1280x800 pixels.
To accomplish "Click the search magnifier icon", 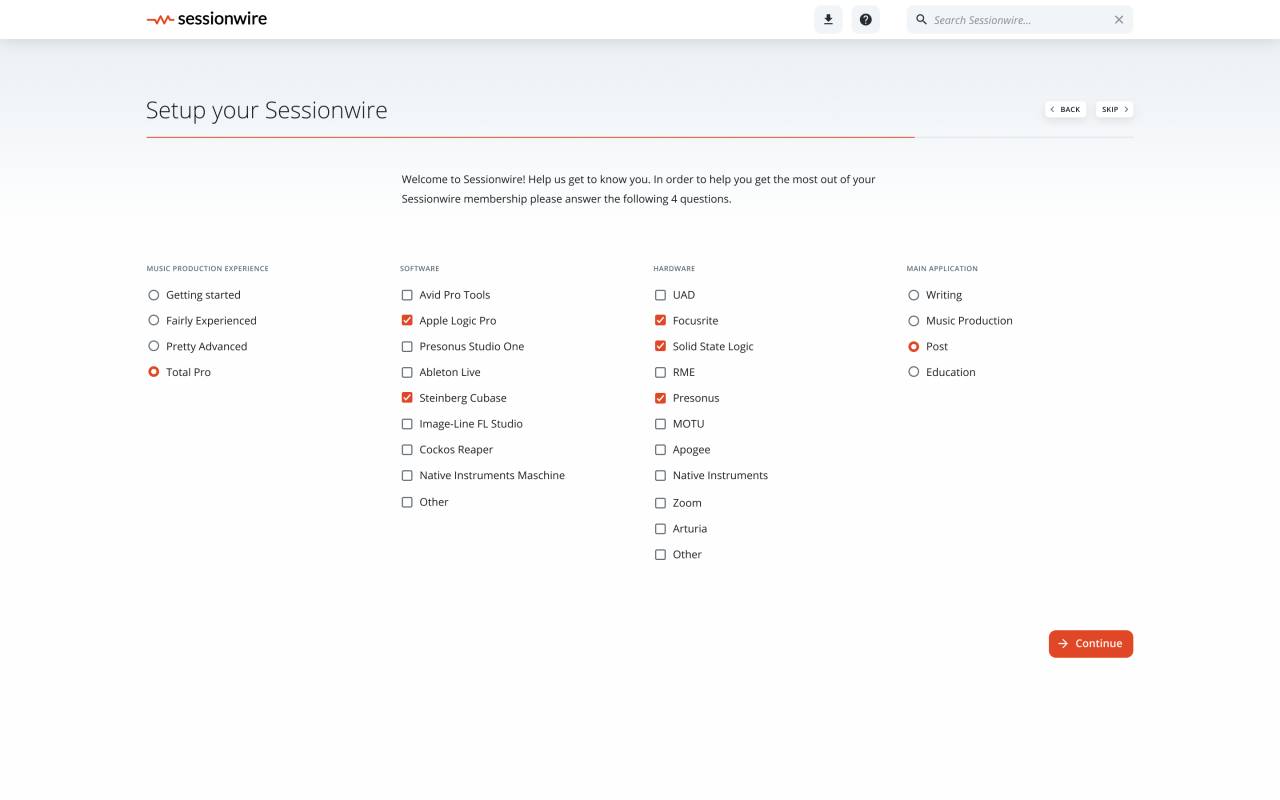I will (922, 20).
